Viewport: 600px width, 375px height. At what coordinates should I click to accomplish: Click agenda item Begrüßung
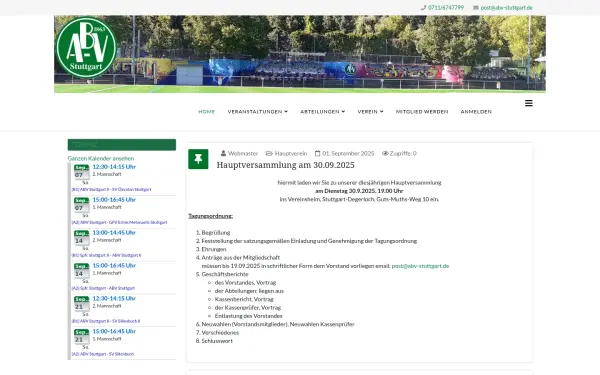point(216,233)
